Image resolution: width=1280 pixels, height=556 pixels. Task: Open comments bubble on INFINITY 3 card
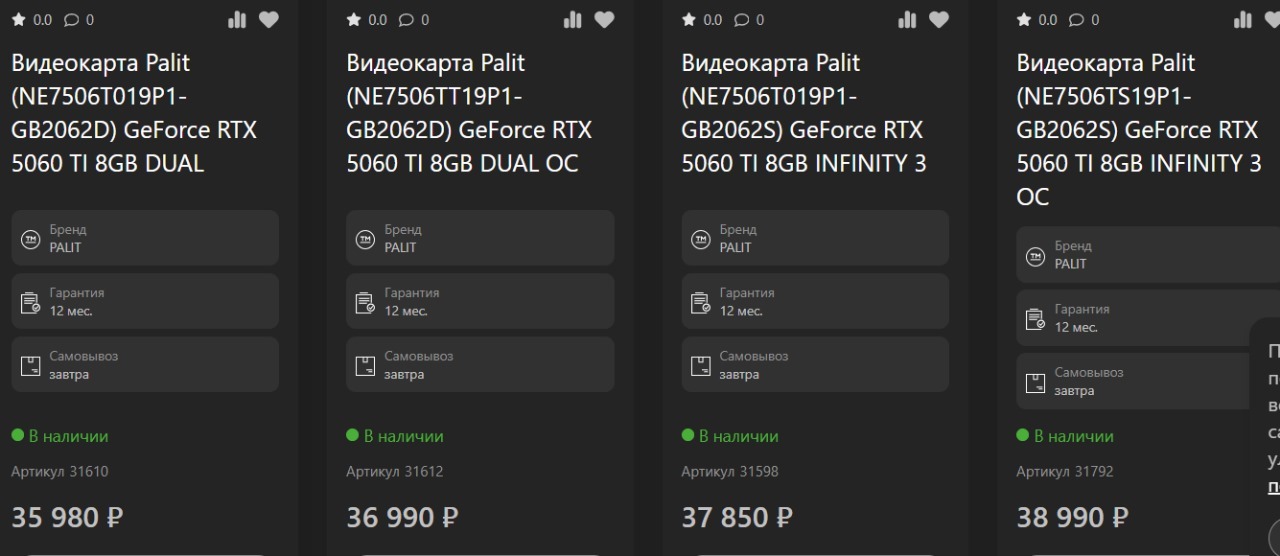click(x=748, y=19)
